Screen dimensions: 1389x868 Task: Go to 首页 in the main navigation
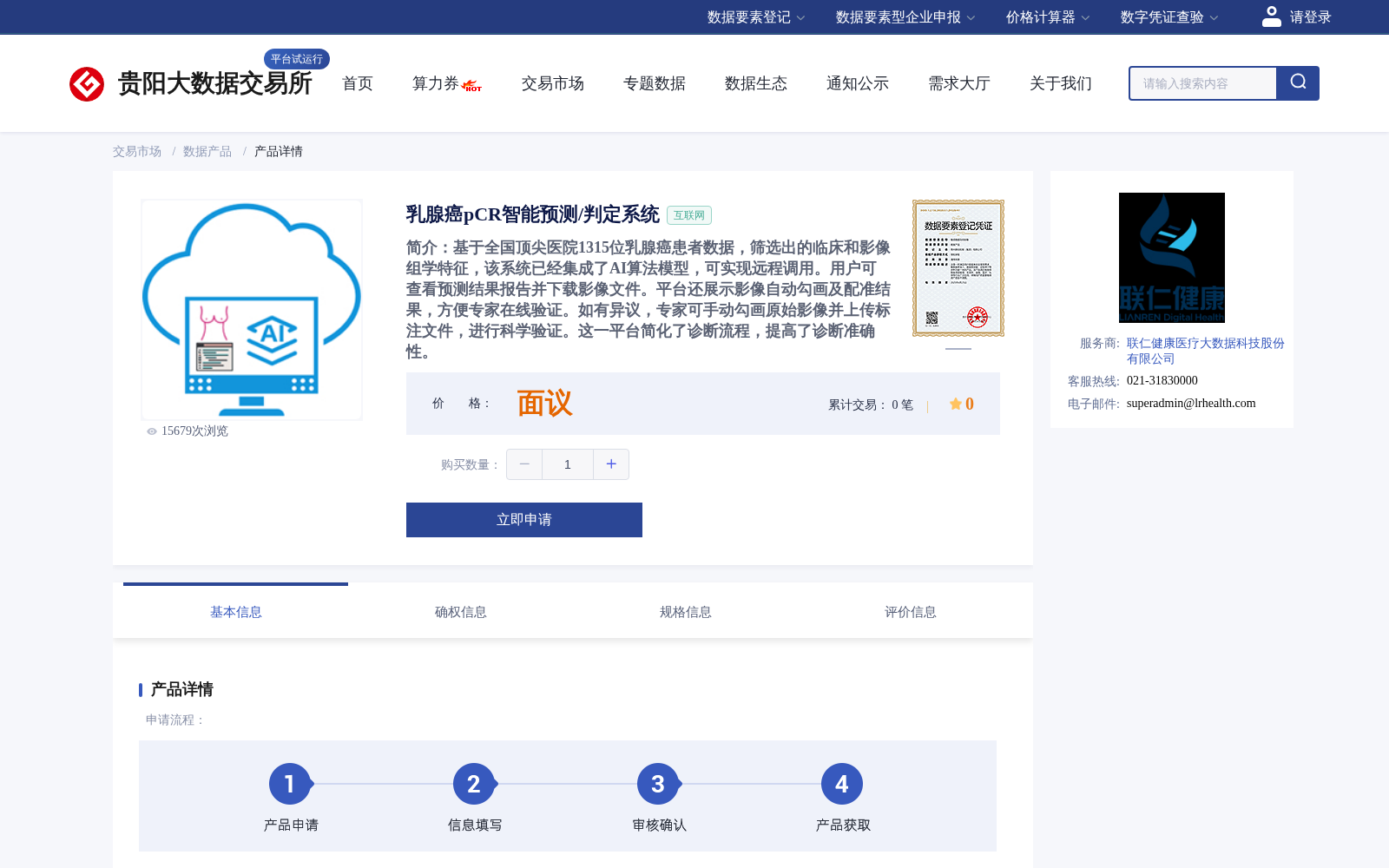pyautogui.click(x=358, y=83)
